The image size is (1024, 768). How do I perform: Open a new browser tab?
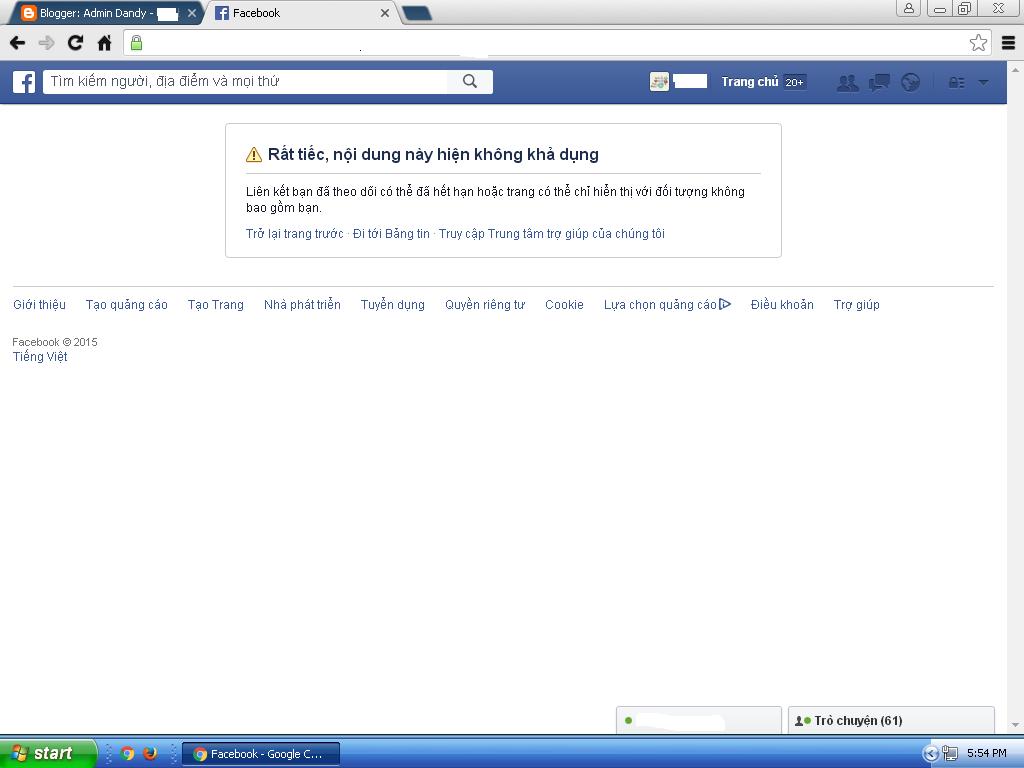pos(417,13)
